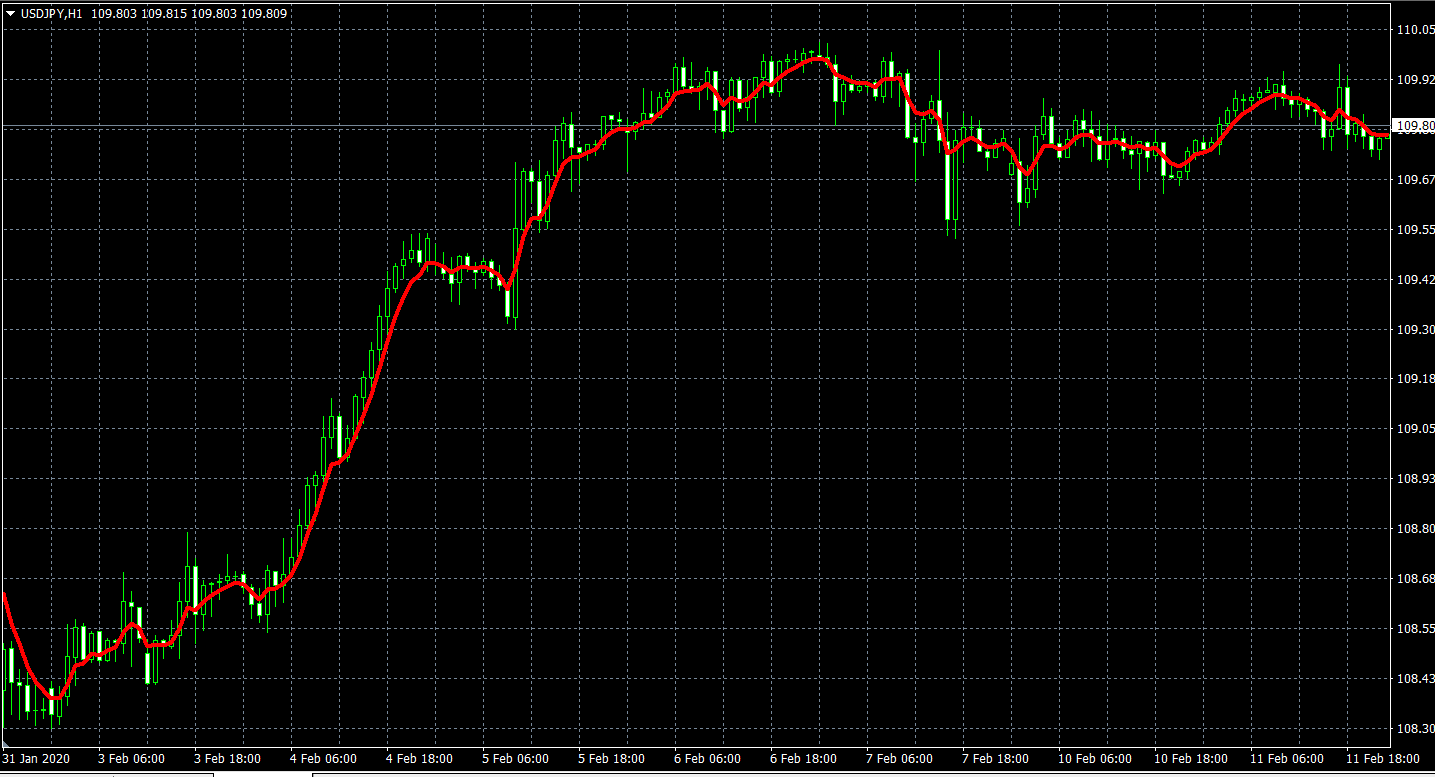Click the 109.67 price axis label

tap(1414, 180)
